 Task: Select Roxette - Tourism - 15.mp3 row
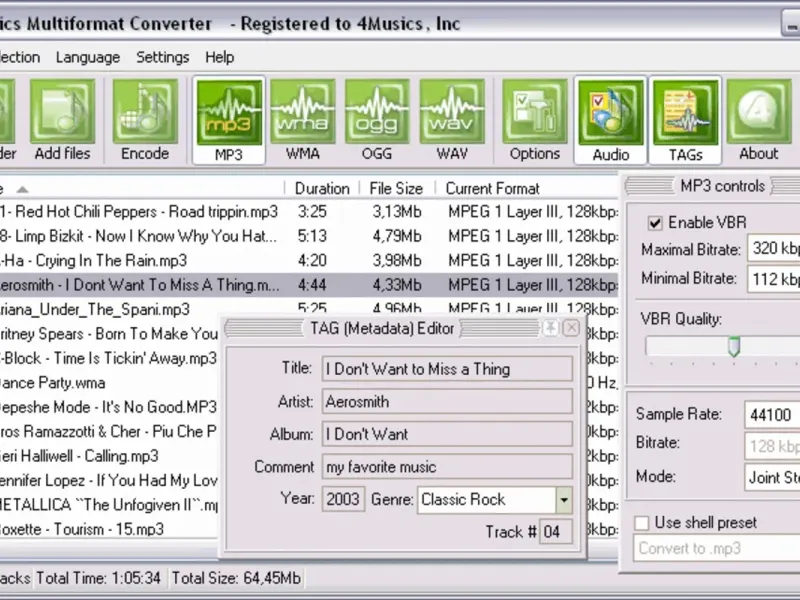point(109,530)
